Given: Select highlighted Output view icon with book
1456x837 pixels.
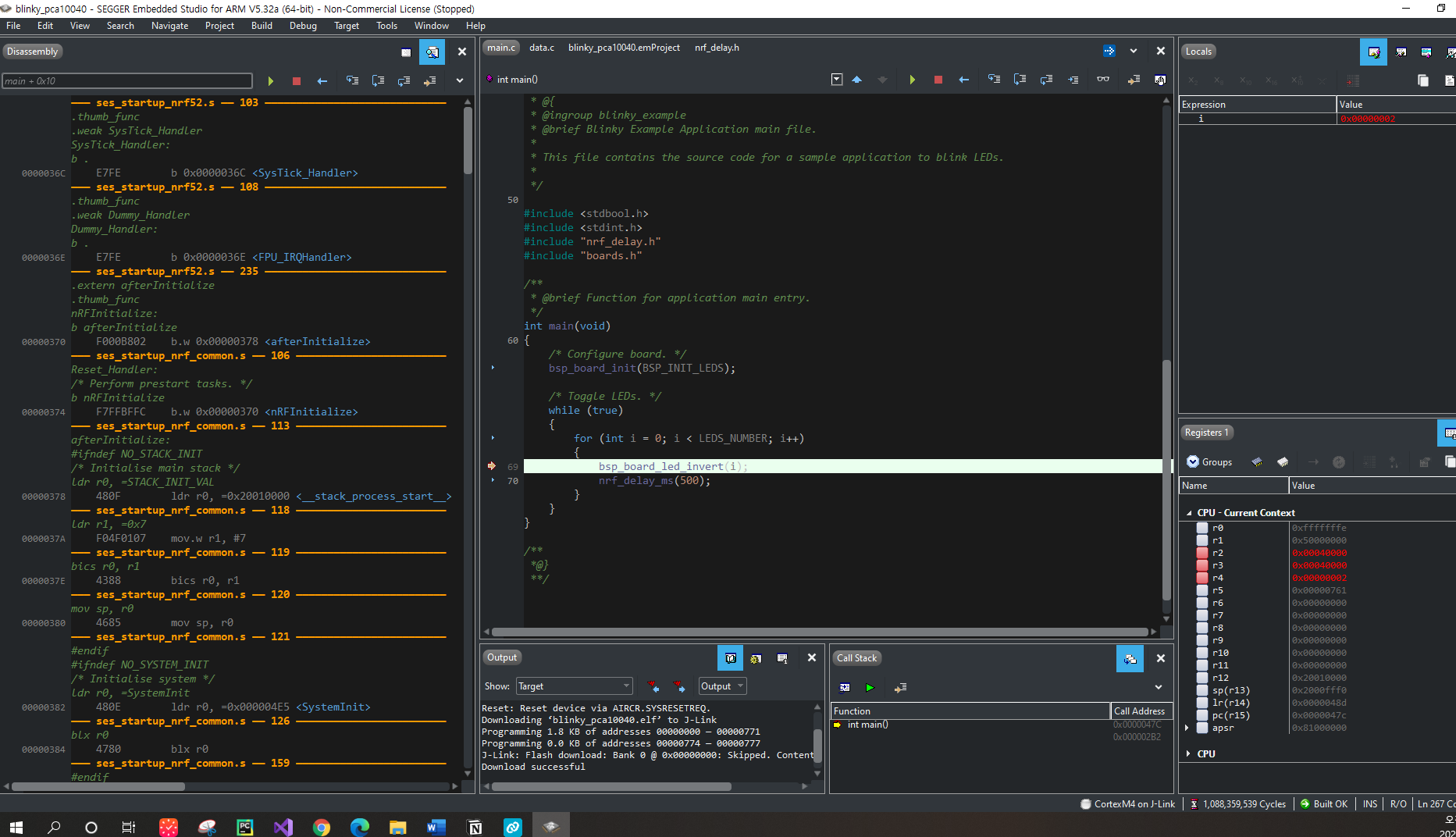Looking at the screenshot, I should (730, 658).
